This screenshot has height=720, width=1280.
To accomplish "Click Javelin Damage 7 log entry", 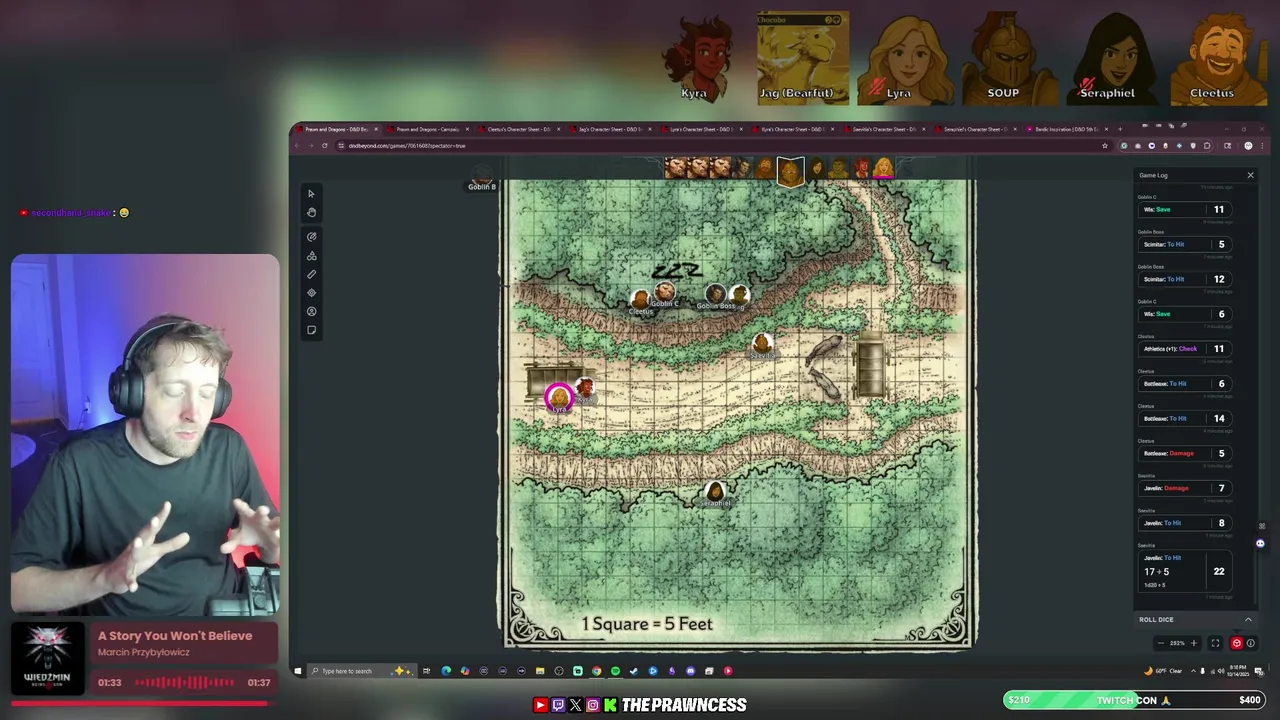I will point(1185,488).
